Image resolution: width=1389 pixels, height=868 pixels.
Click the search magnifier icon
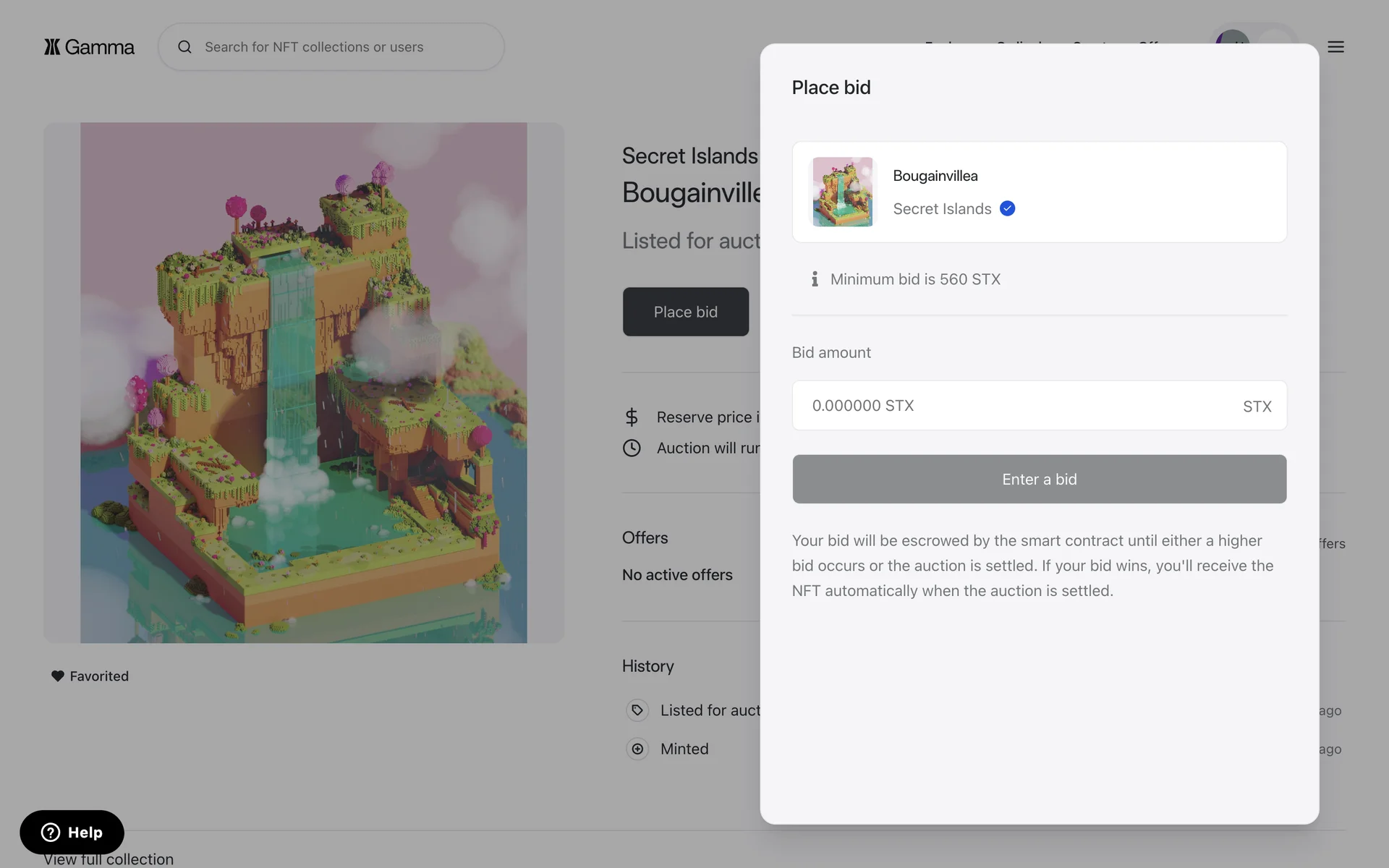point(184,47)
